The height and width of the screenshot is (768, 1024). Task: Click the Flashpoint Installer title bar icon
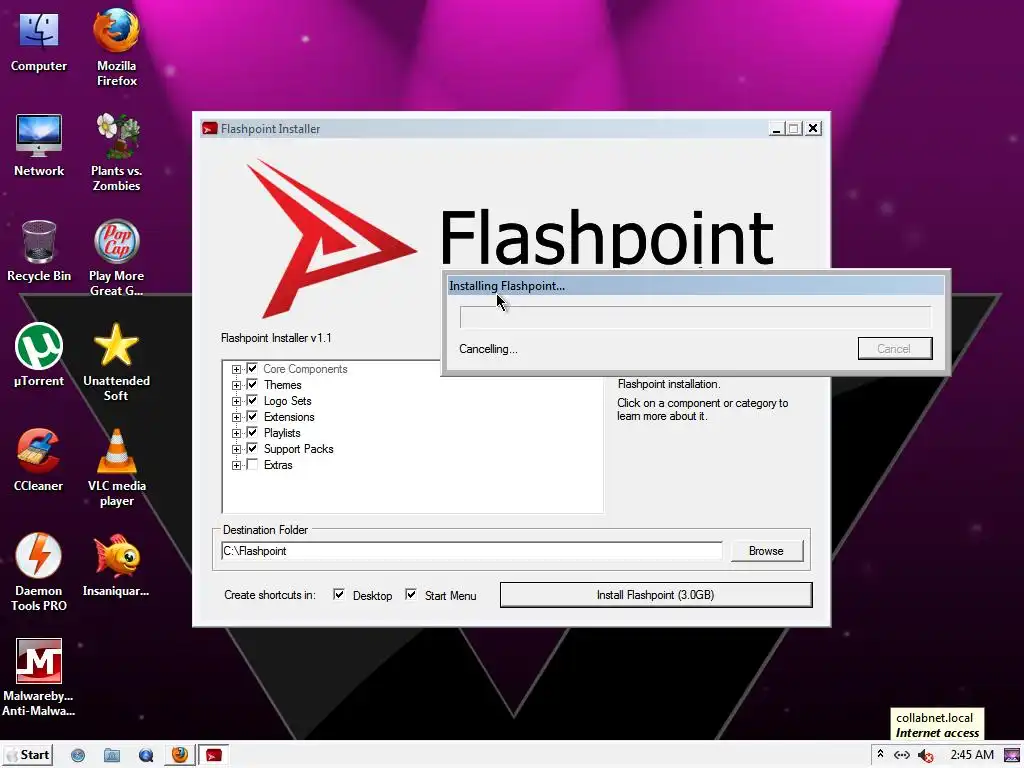(210, 129)
